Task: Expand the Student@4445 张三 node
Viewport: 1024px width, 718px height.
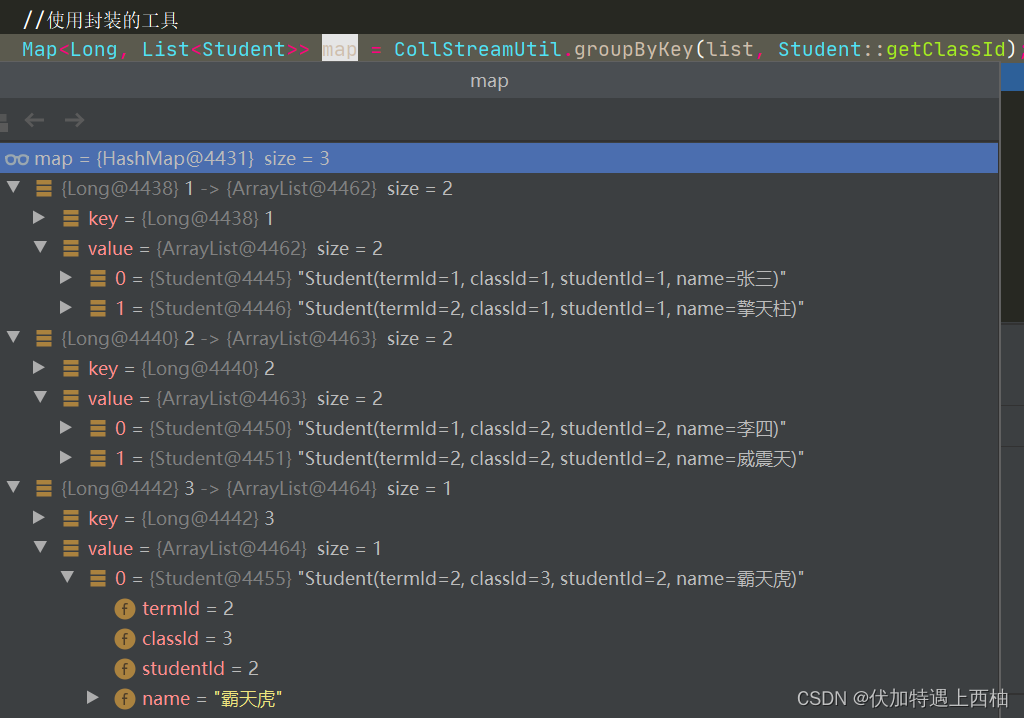Action: (65, 278)
